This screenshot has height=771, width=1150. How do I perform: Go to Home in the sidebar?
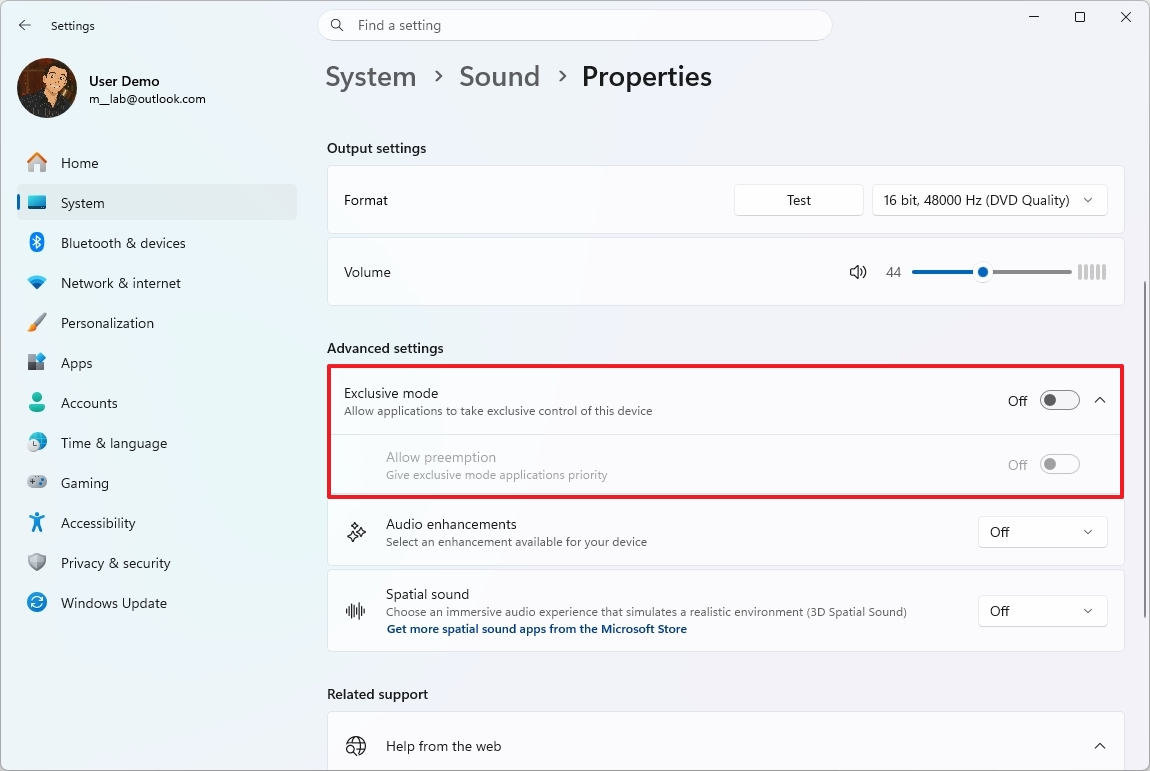(81, 163)
